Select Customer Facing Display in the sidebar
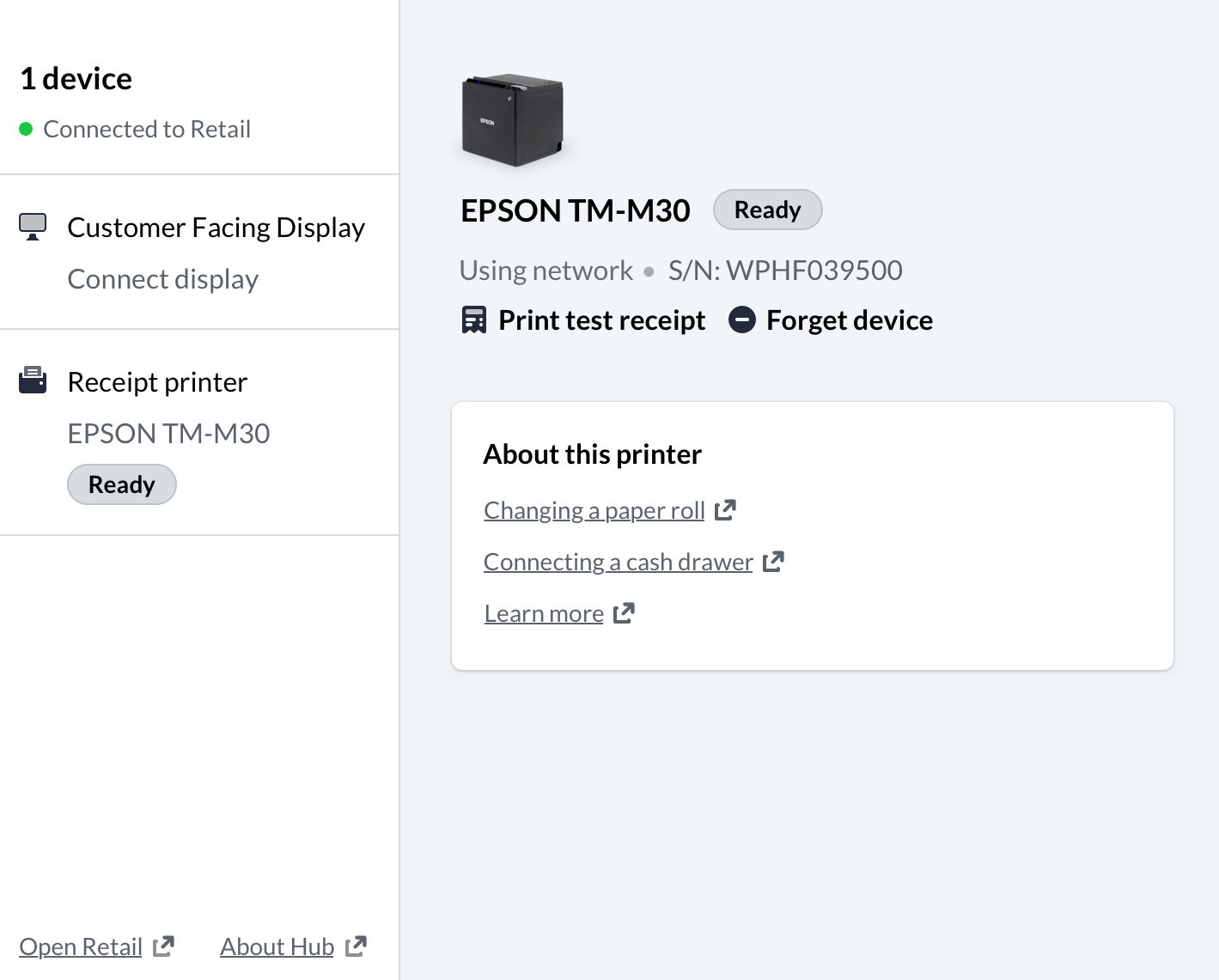1219x980 pixels. coord(216,228)
